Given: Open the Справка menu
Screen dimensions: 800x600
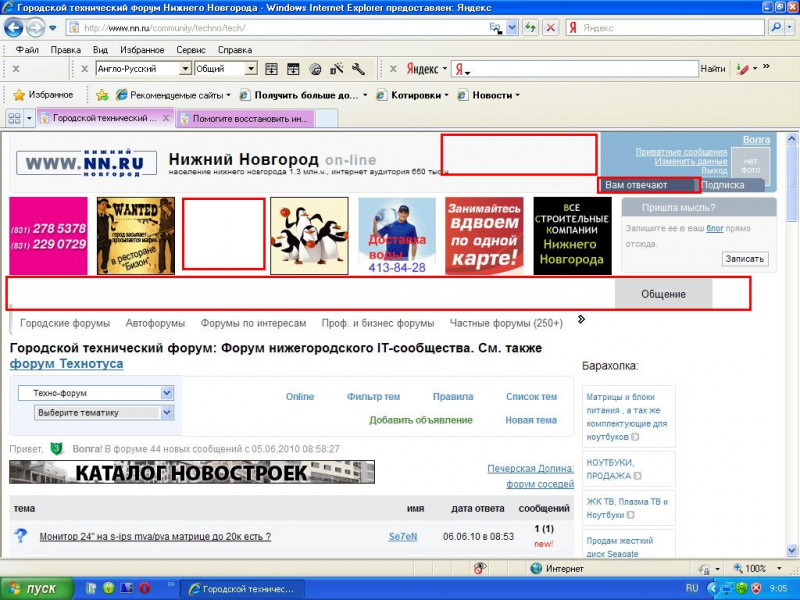Looking at the screenshot, I should click(235, 50).
